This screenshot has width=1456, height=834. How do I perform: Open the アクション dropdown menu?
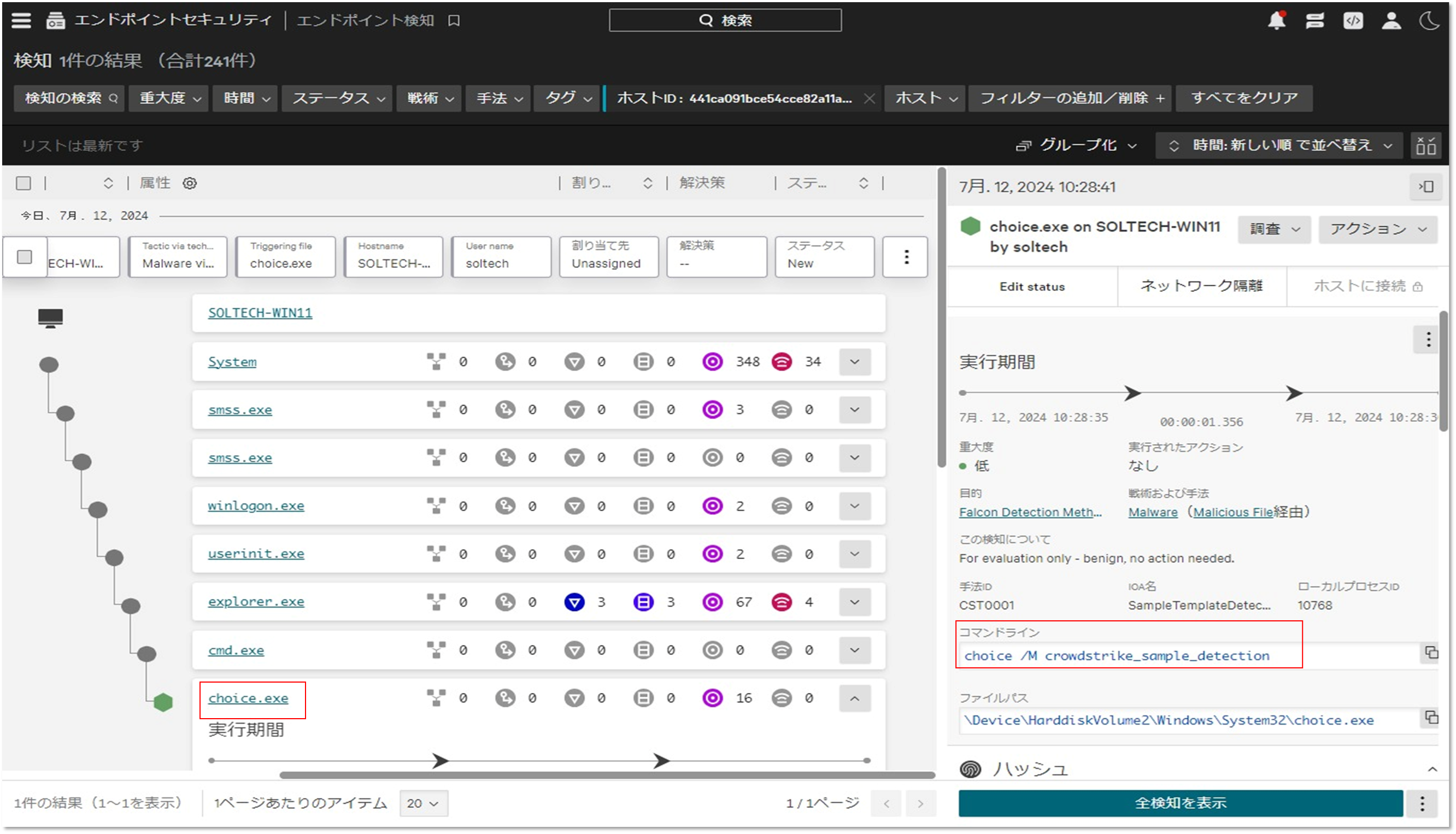[1377, 229]
